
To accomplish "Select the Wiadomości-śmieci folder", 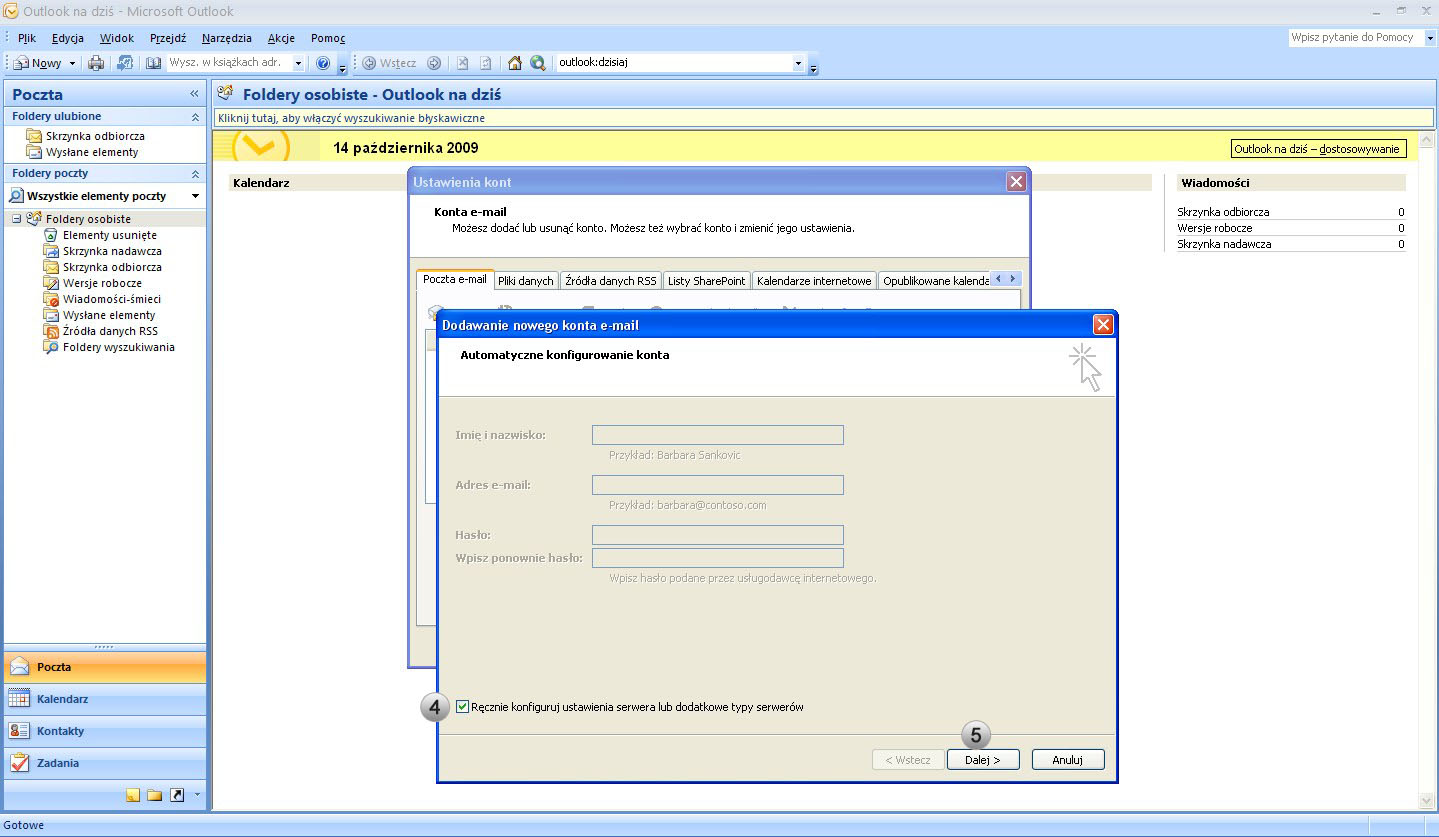I will [x=111, y=299].
